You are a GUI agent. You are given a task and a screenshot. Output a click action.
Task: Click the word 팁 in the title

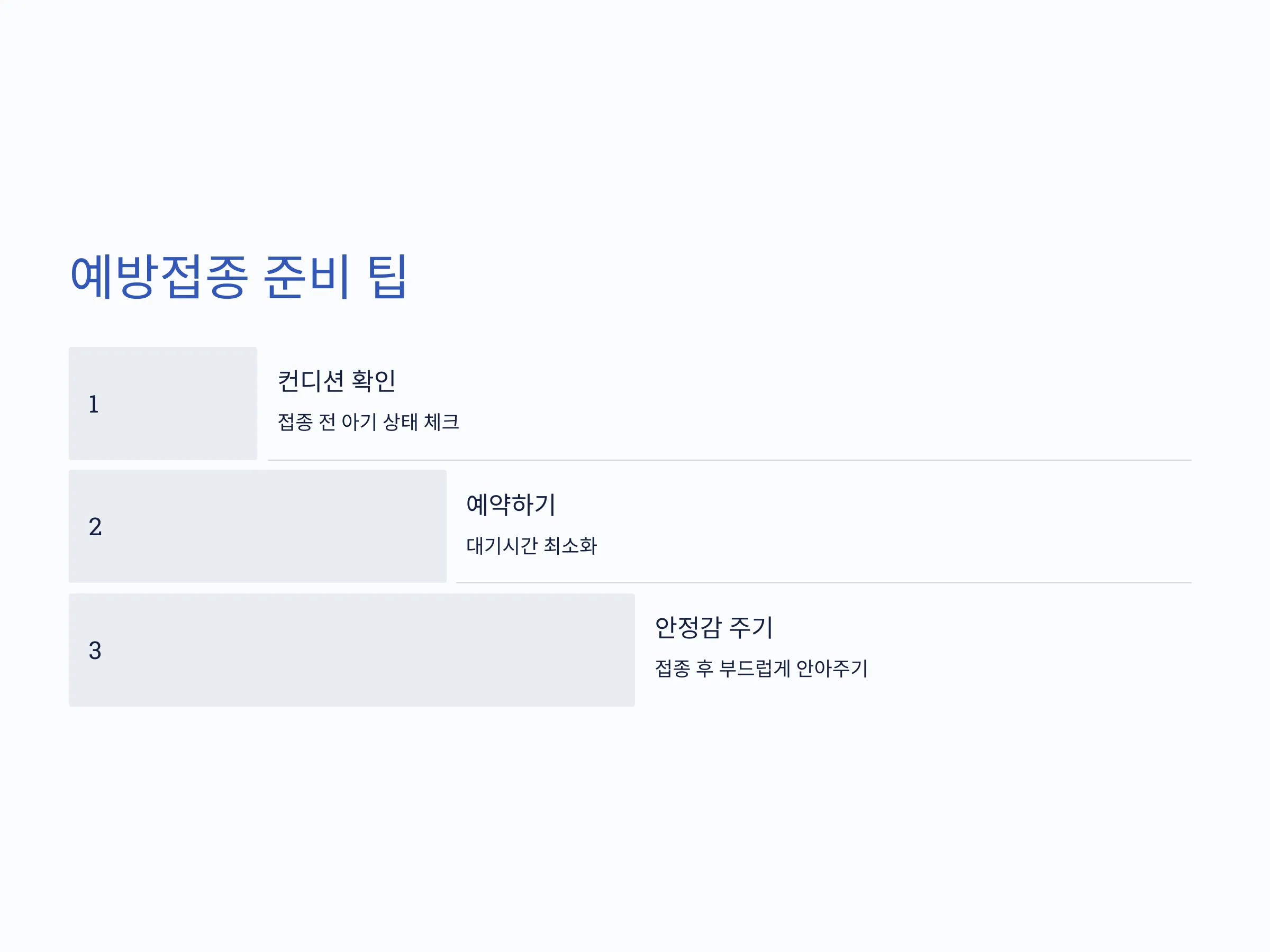pos(387,277)
